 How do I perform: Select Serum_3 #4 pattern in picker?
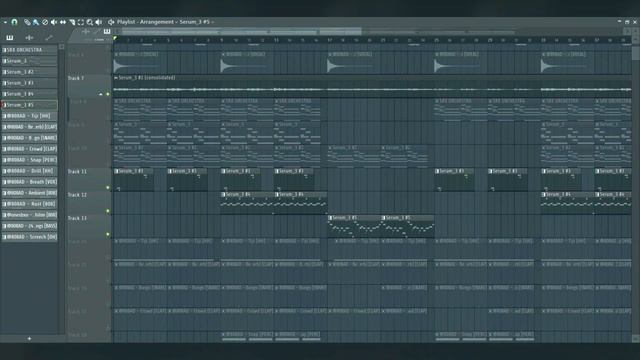click(29, 94)
